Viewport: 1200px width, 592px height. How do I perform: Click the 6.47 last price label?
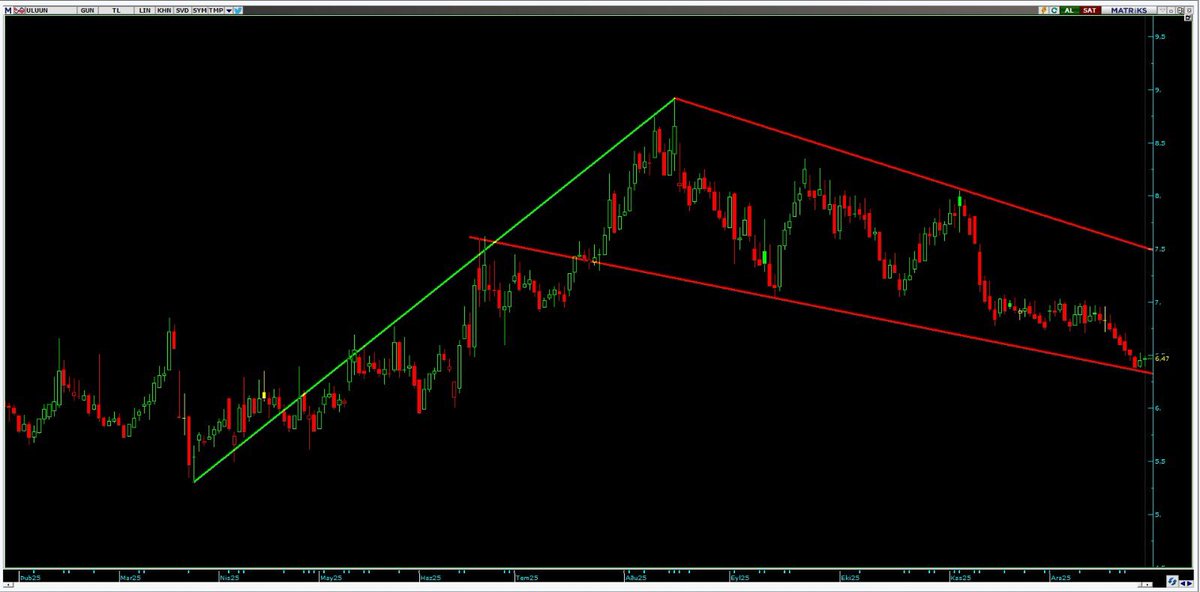pos(1161,357)
